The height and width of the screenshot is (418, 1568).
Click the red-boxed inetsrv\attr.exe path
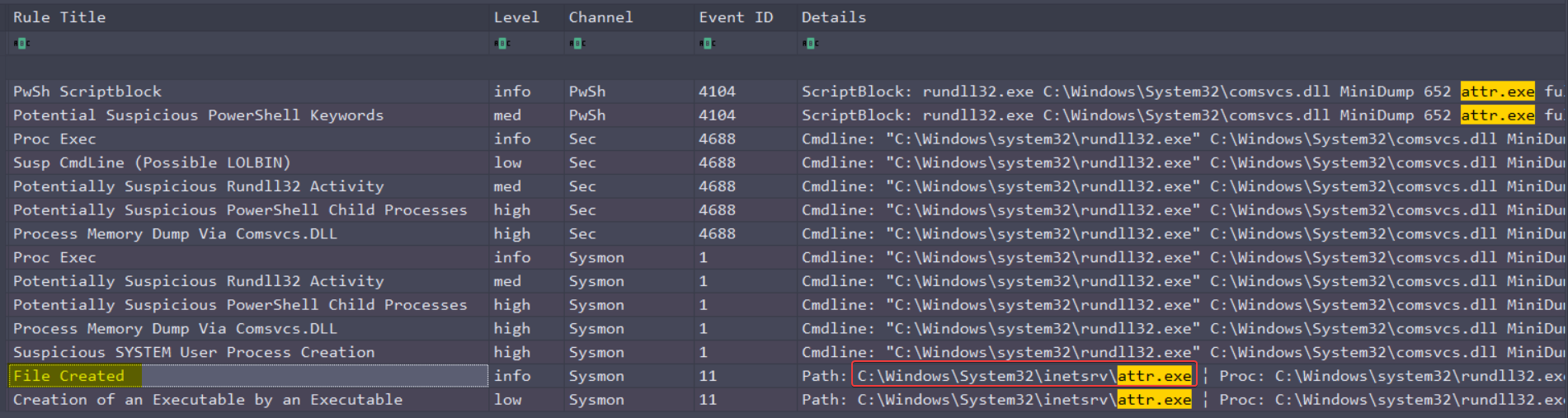(x=1024, y=376)
